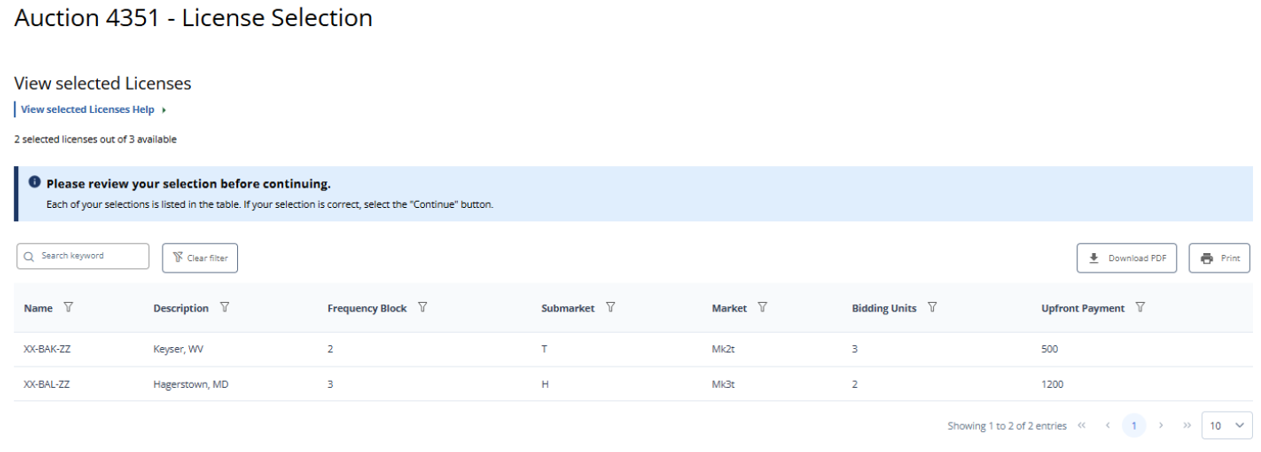Type in the Search keyword field
1261x452 pixels.
pyautogui.click(x=90, y=256)
